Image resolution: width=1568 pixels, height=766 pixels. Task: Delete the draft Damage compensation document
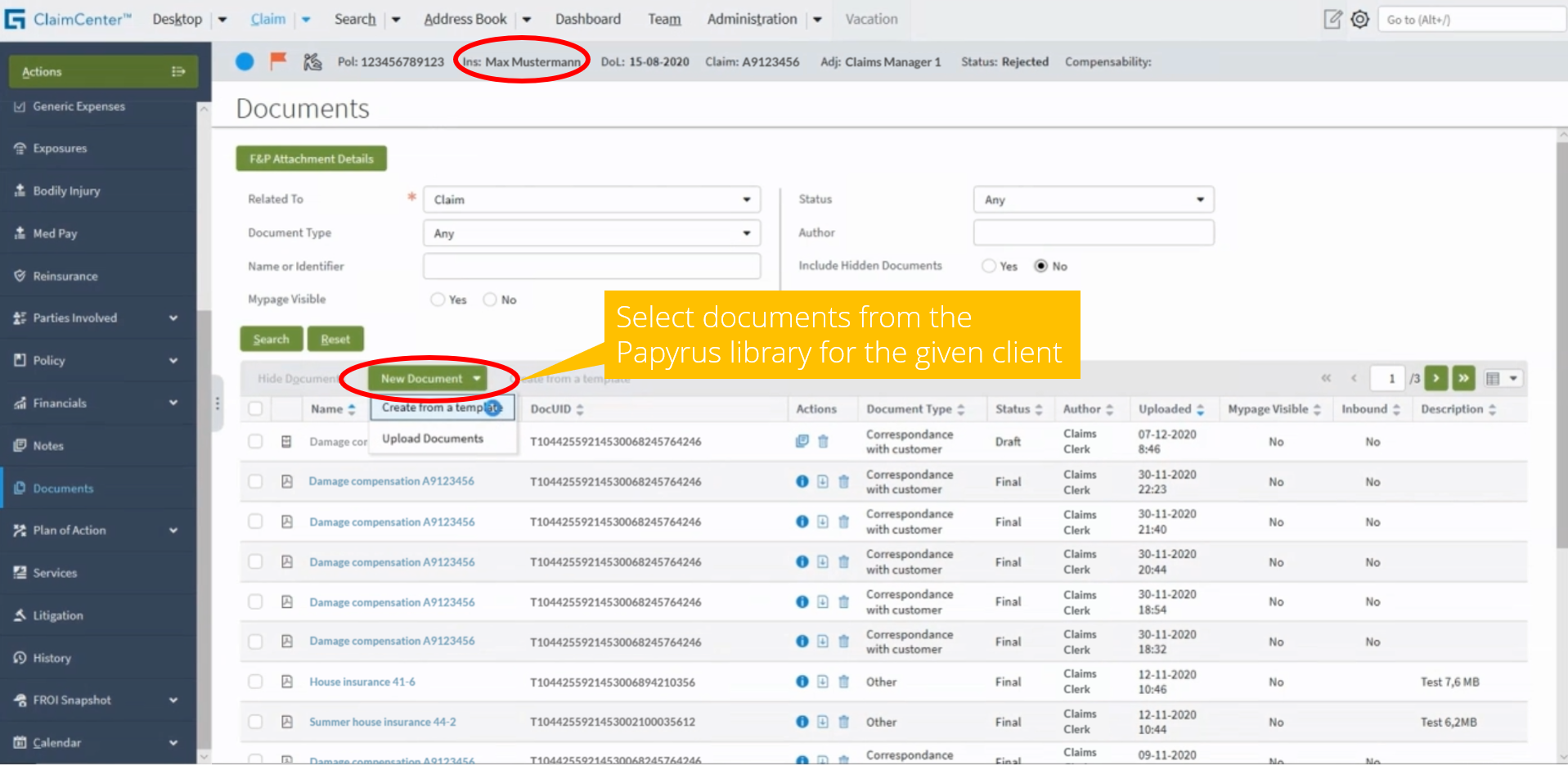click(x=823, y=441)
